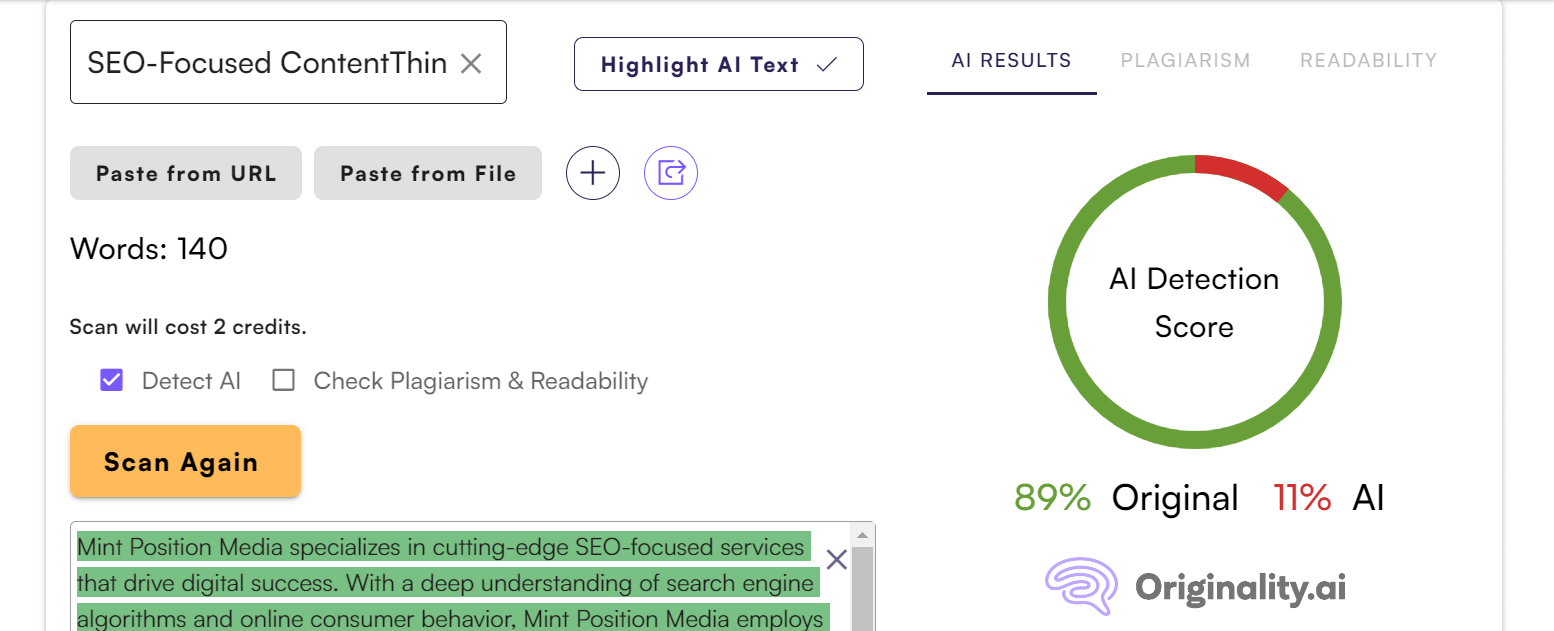Click the Paste from URL button

[x=186, y=173]
